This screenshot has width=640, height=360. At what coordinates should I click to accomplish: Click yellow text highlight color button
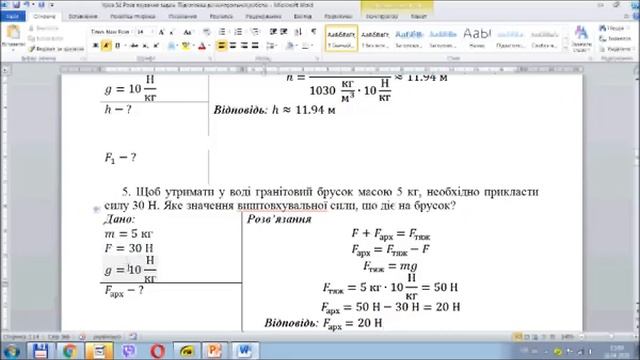[186, 46]
